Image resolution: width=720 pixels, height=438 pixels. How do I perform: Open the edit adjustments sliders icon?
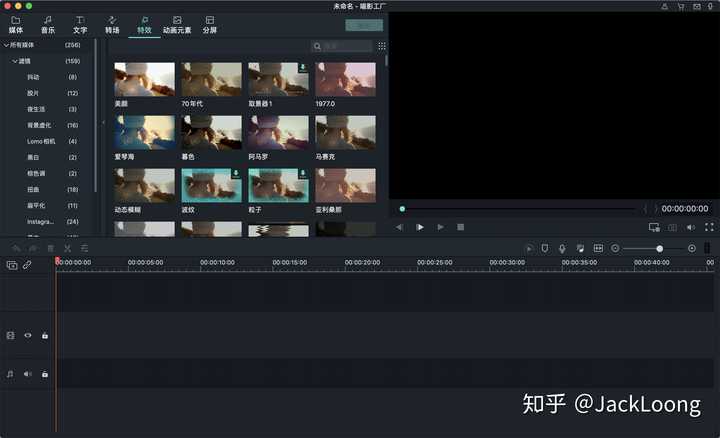84,248
